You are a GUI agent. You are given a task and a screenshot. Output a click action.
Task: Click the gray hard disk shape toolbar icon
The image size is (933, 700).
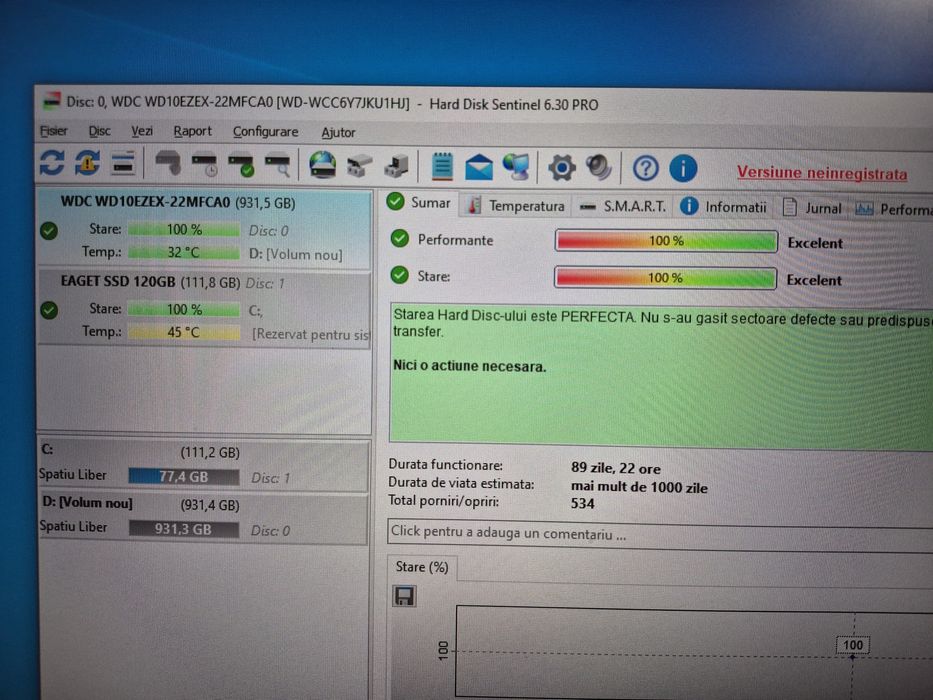[168, 163]
